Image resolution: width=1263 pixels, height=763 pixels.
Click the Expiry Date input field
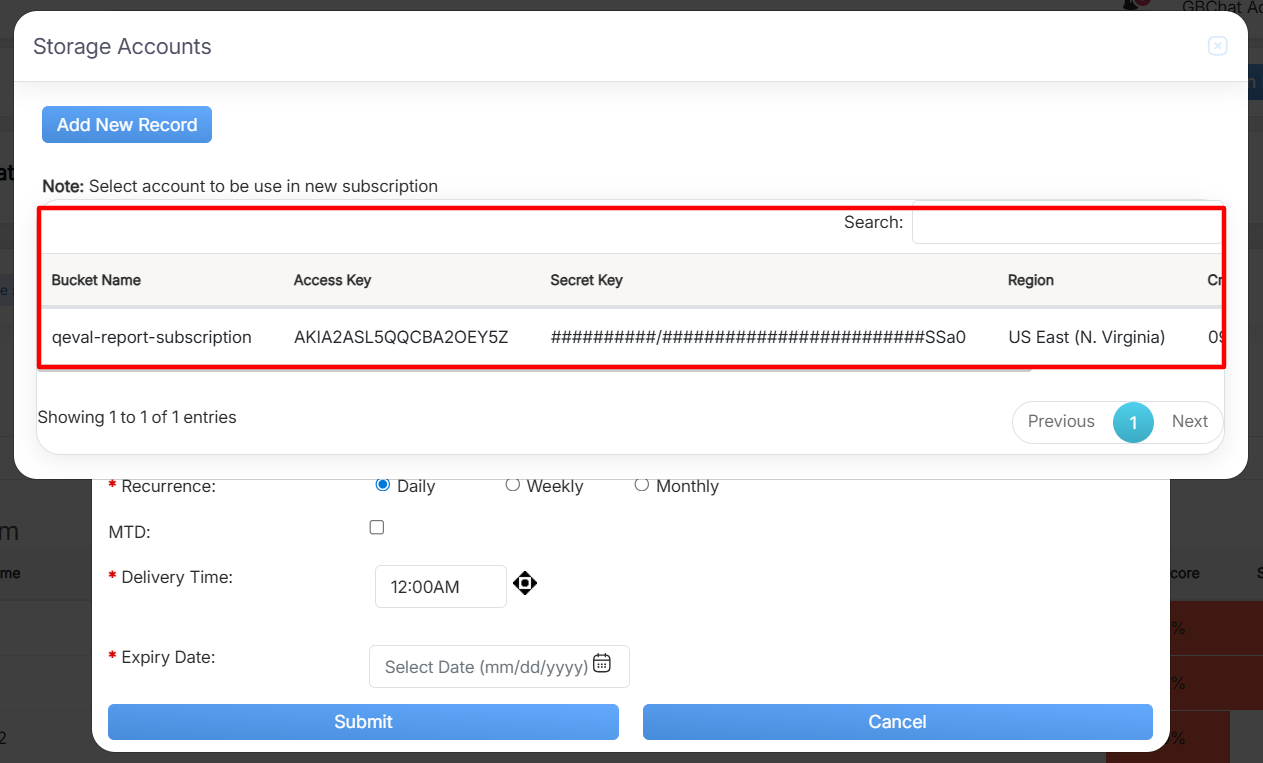point(499,666)
